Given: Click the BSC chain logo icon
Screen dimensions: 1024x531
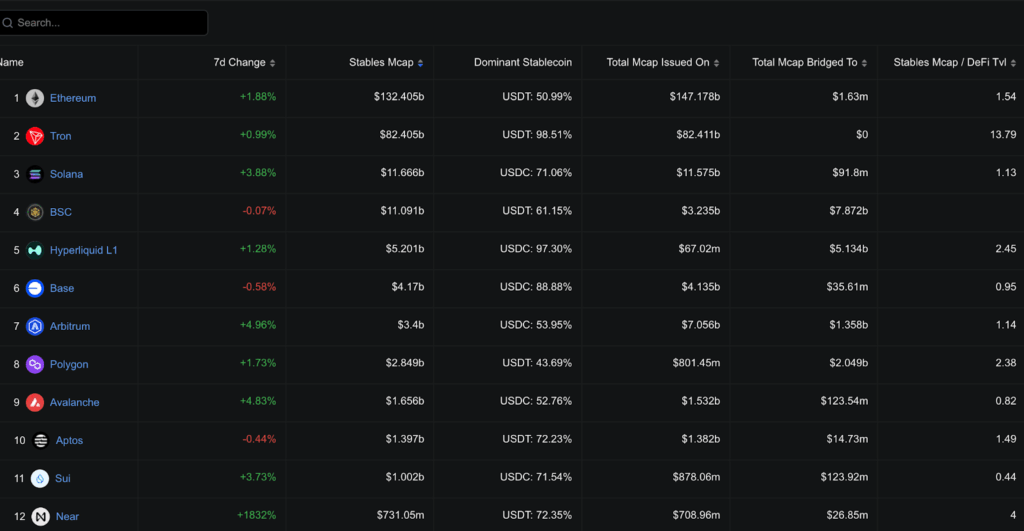Looking at the screenshot, I should click(x=35, y=212).
